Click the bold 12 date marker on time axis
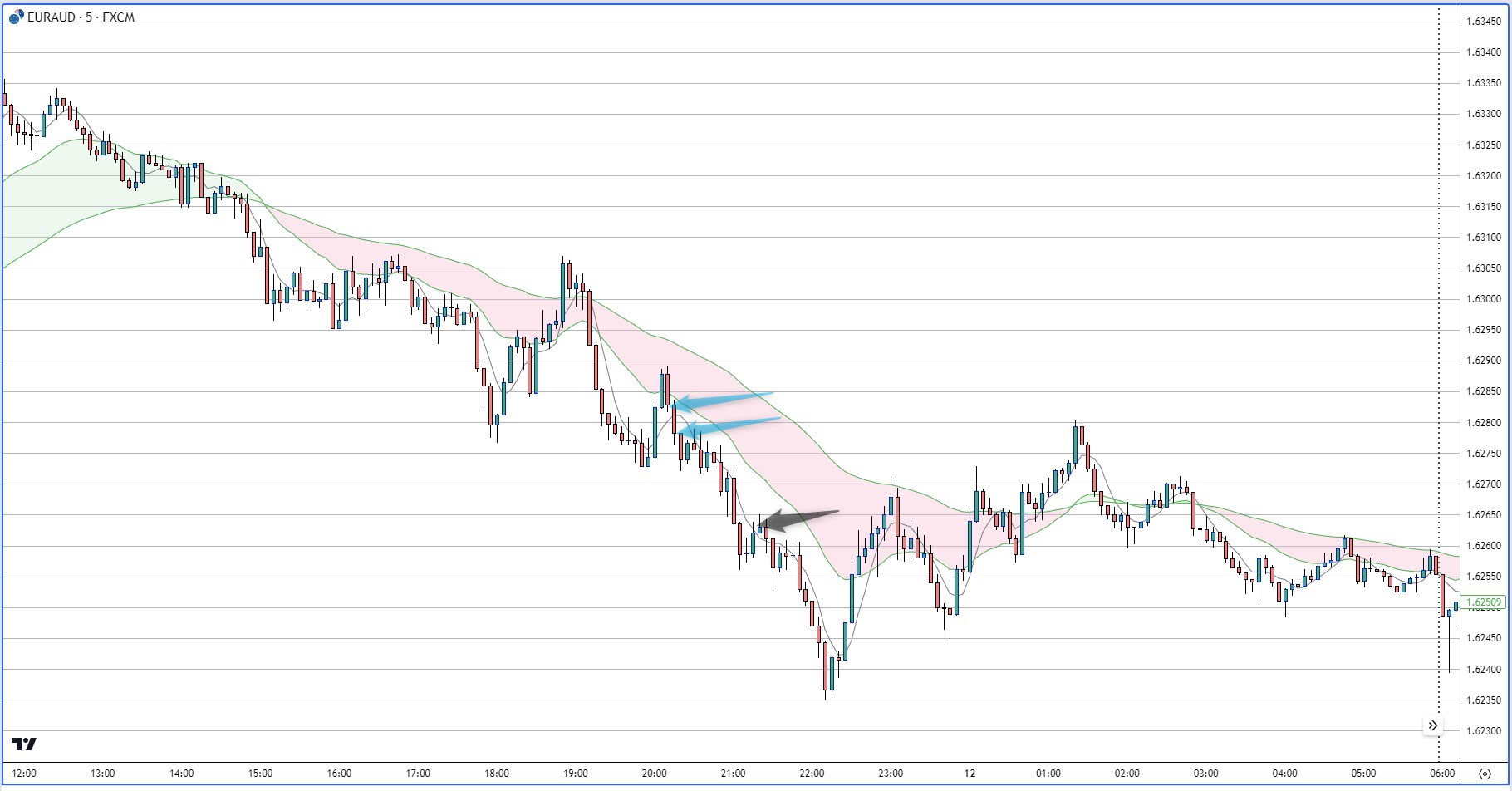Screen dimensions: 1512x791 (x=970, y=774)
